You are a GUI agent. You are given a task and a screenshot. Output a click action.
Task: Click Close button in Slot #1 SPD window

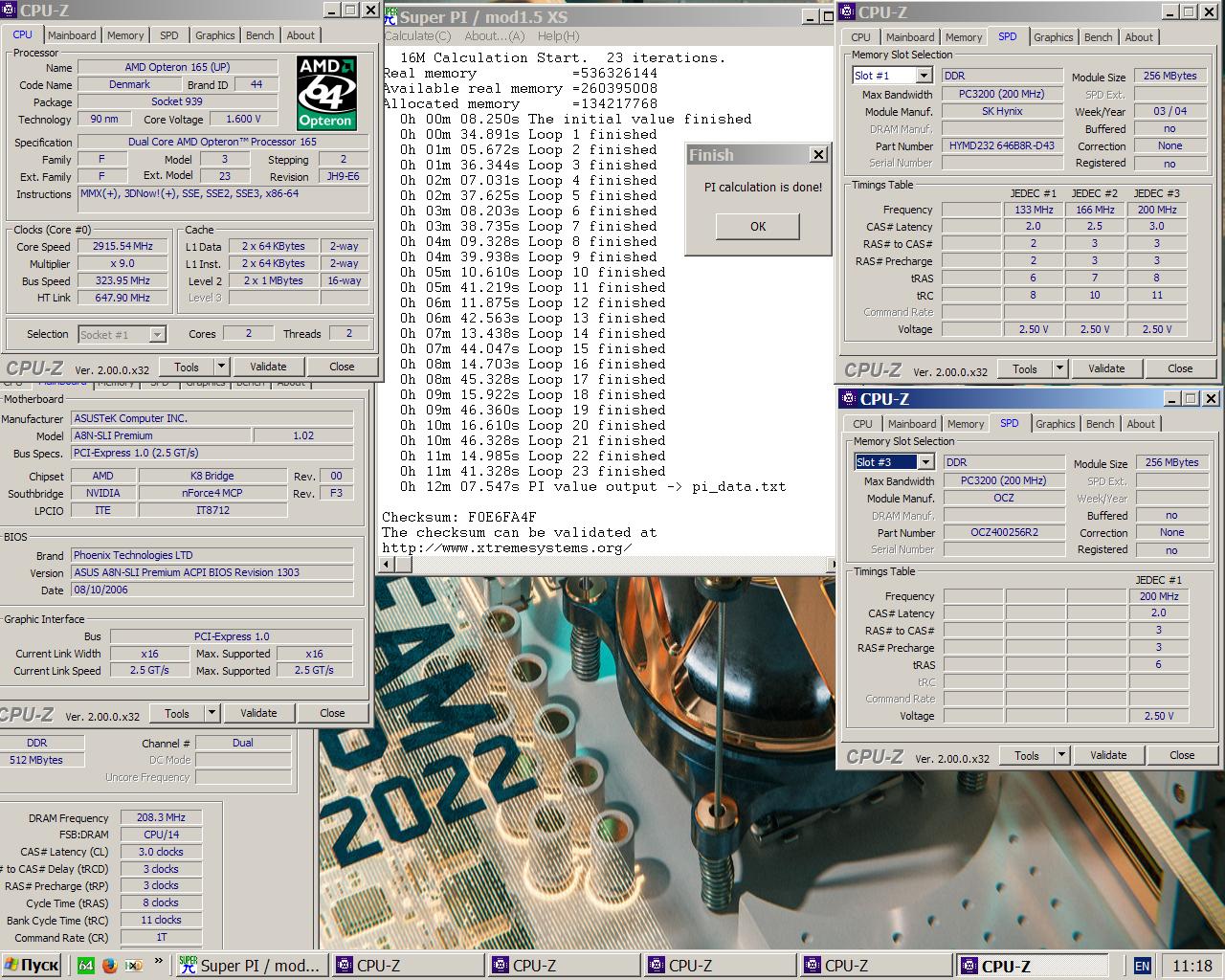tap(1180, 368)
